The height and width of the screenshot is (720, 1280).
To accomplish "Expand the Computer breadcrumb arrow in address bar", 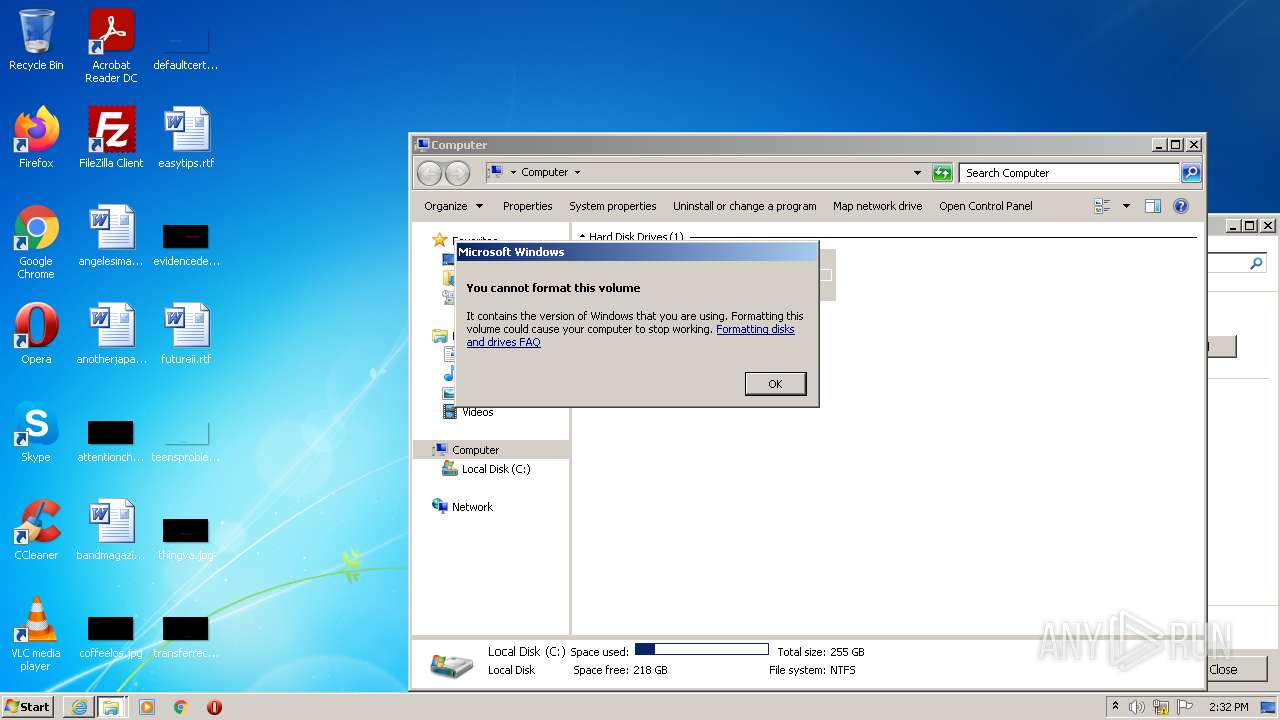I will [x=577, y=173].
